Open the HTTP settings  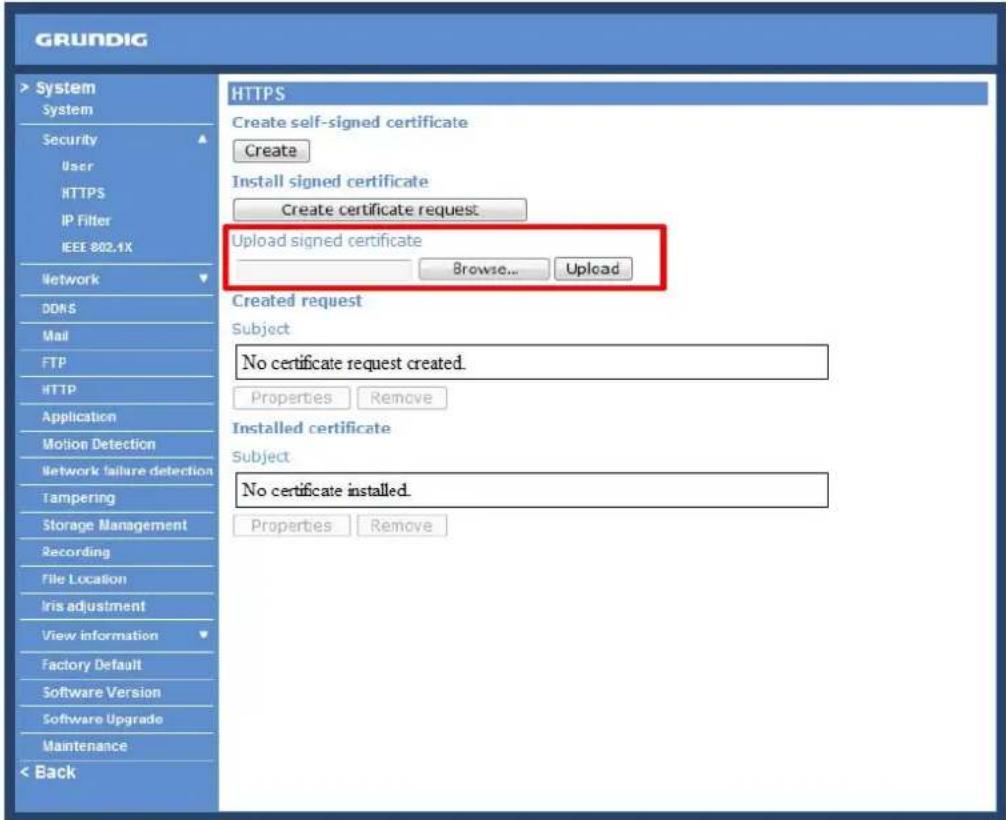point(59,389)
